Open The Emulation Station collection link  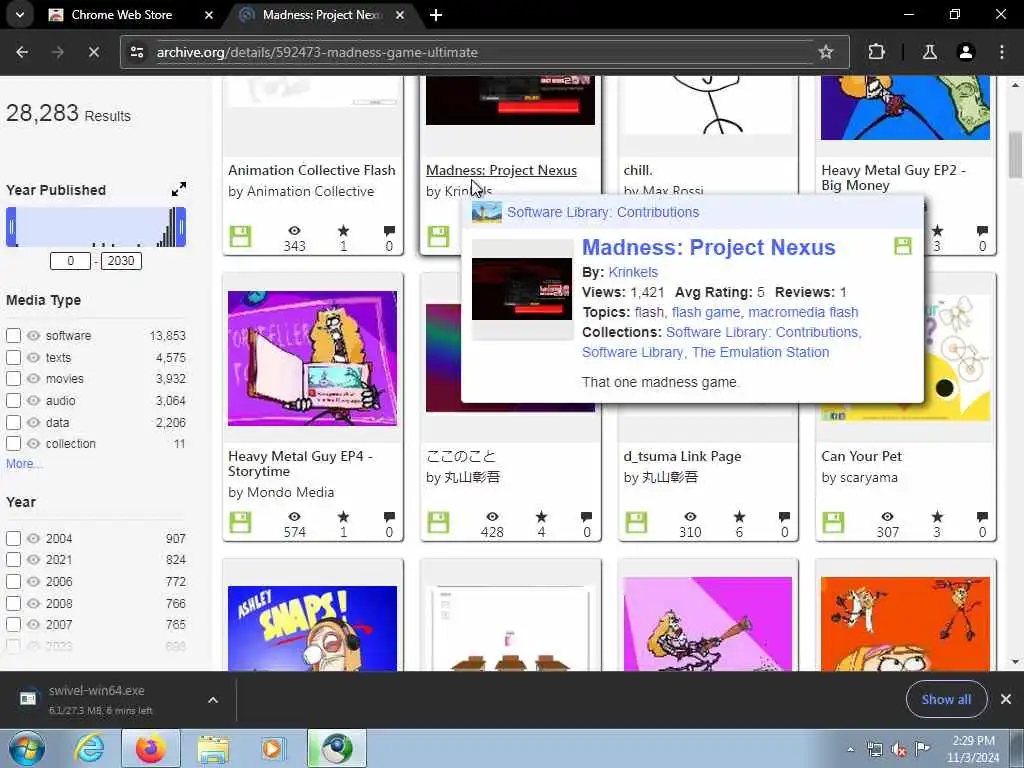click(760, 352)
